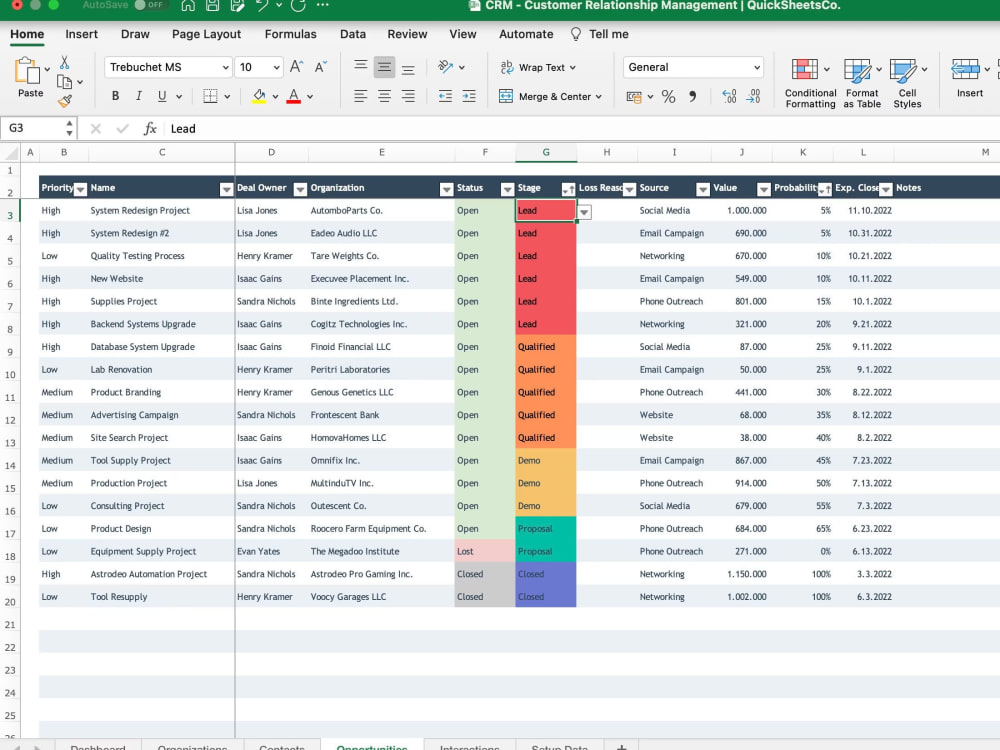Open the Organization column filter

click(x=446, y=189)
